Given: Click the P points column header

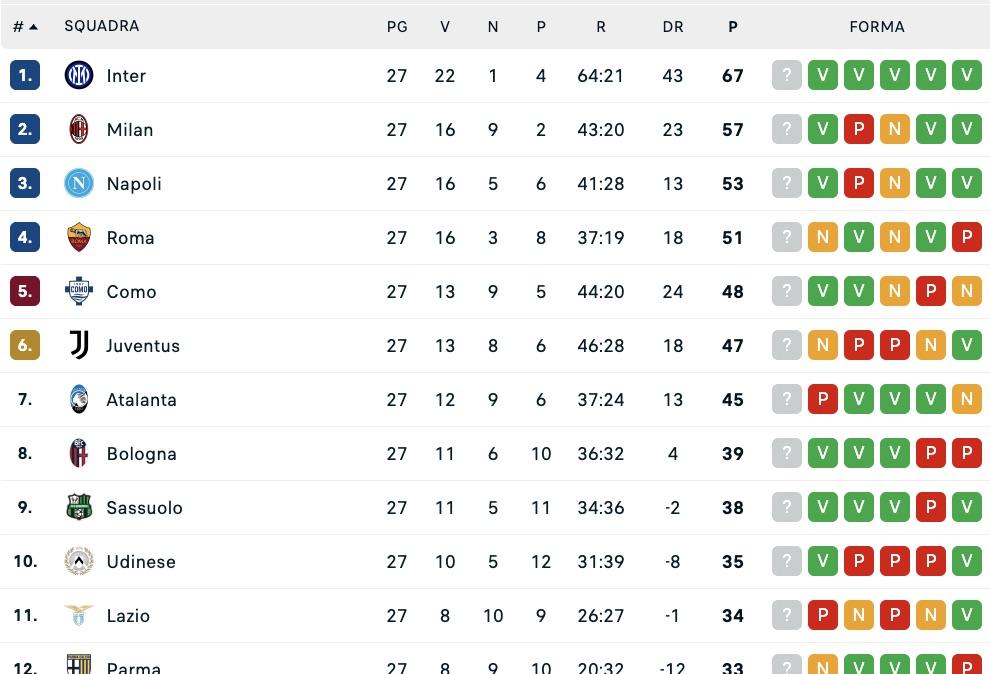Looking at the screenshot, I should [733, 26].
